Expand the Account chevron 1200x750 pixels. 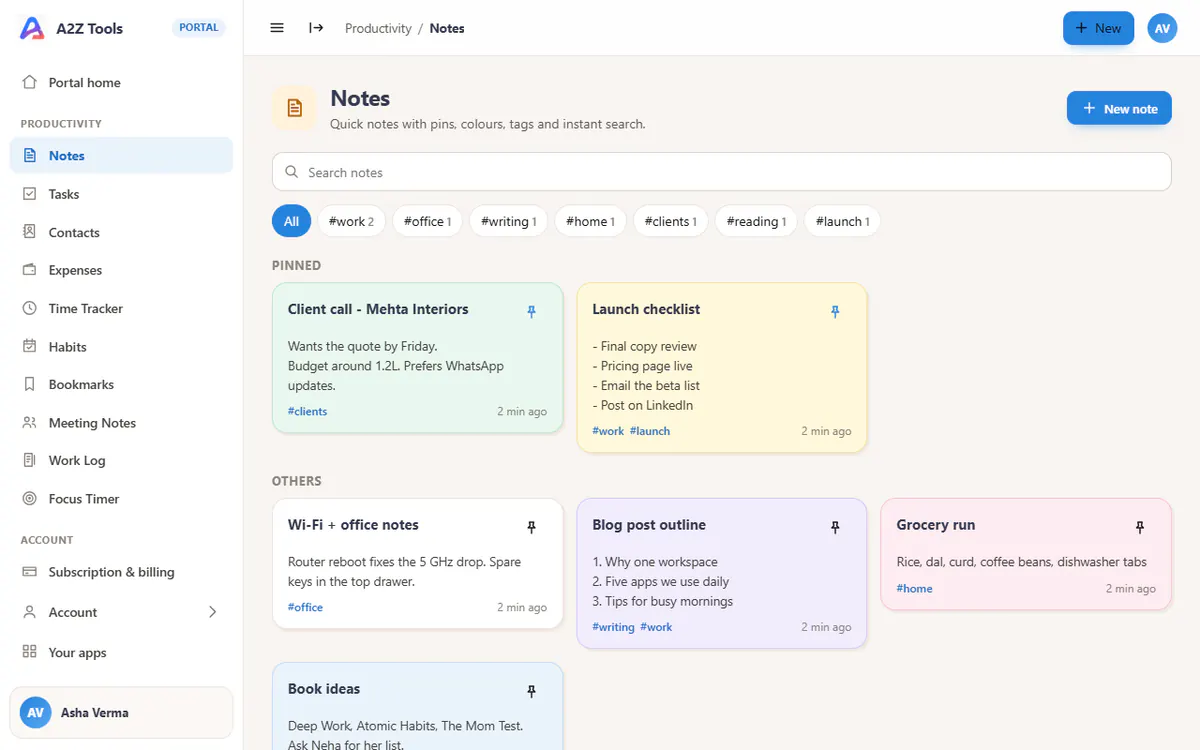212,612
